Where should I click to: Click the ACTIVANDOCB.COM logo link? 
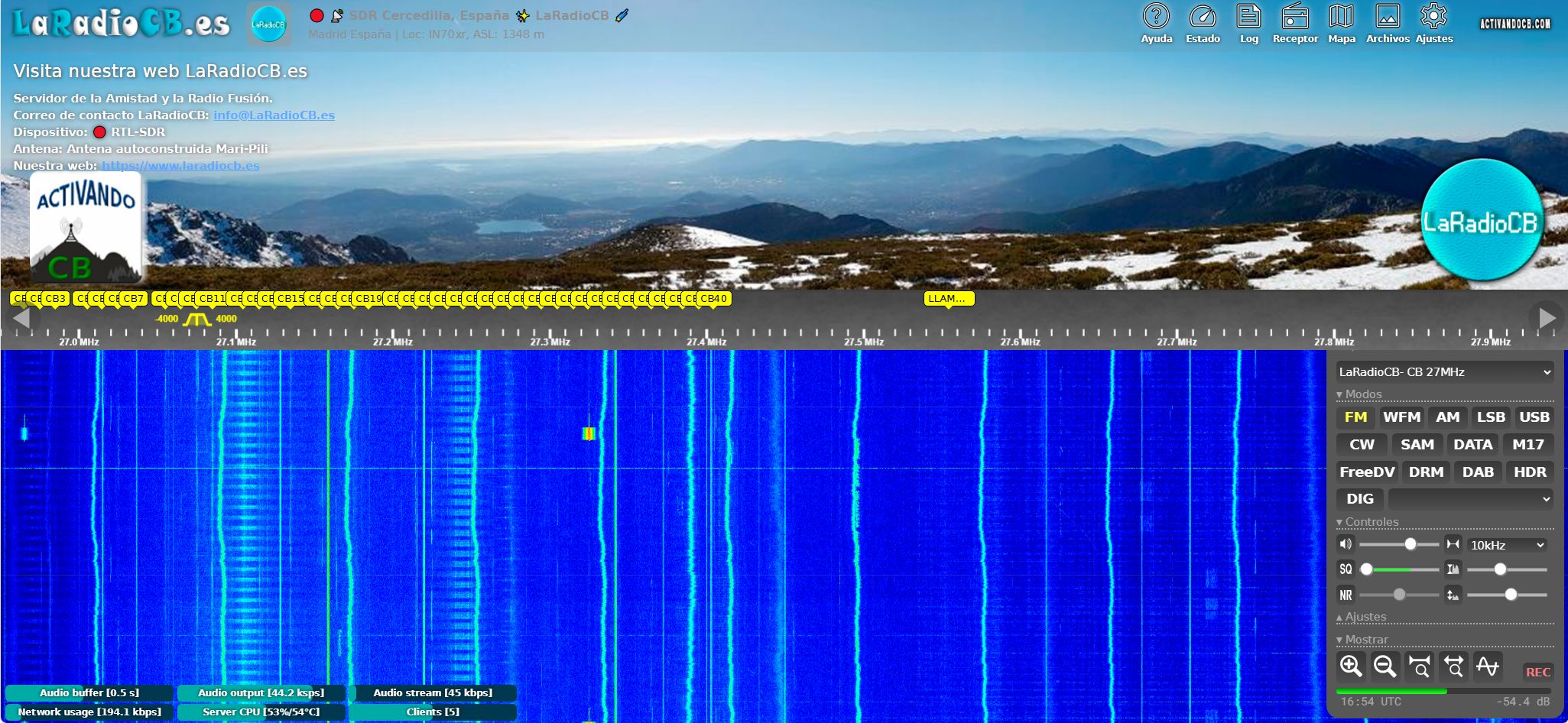[1515, 24]
